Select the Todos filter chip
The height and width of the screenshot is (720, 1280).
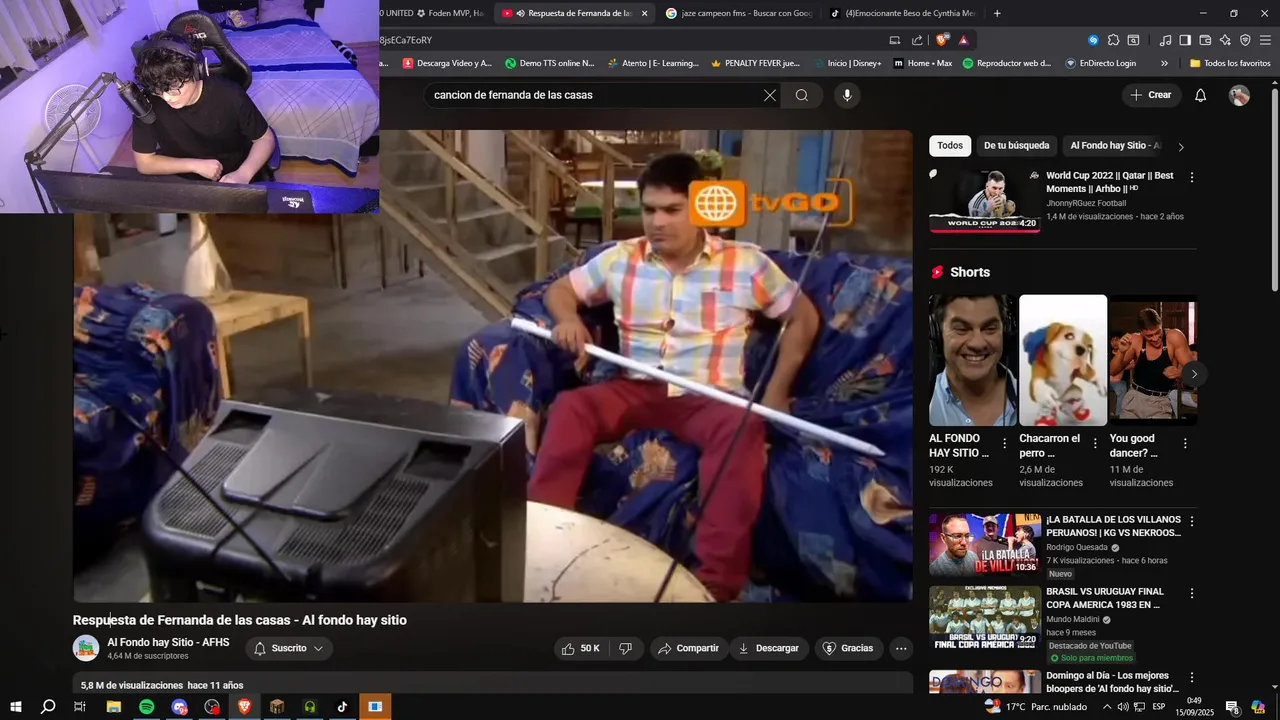coord(950,146)
